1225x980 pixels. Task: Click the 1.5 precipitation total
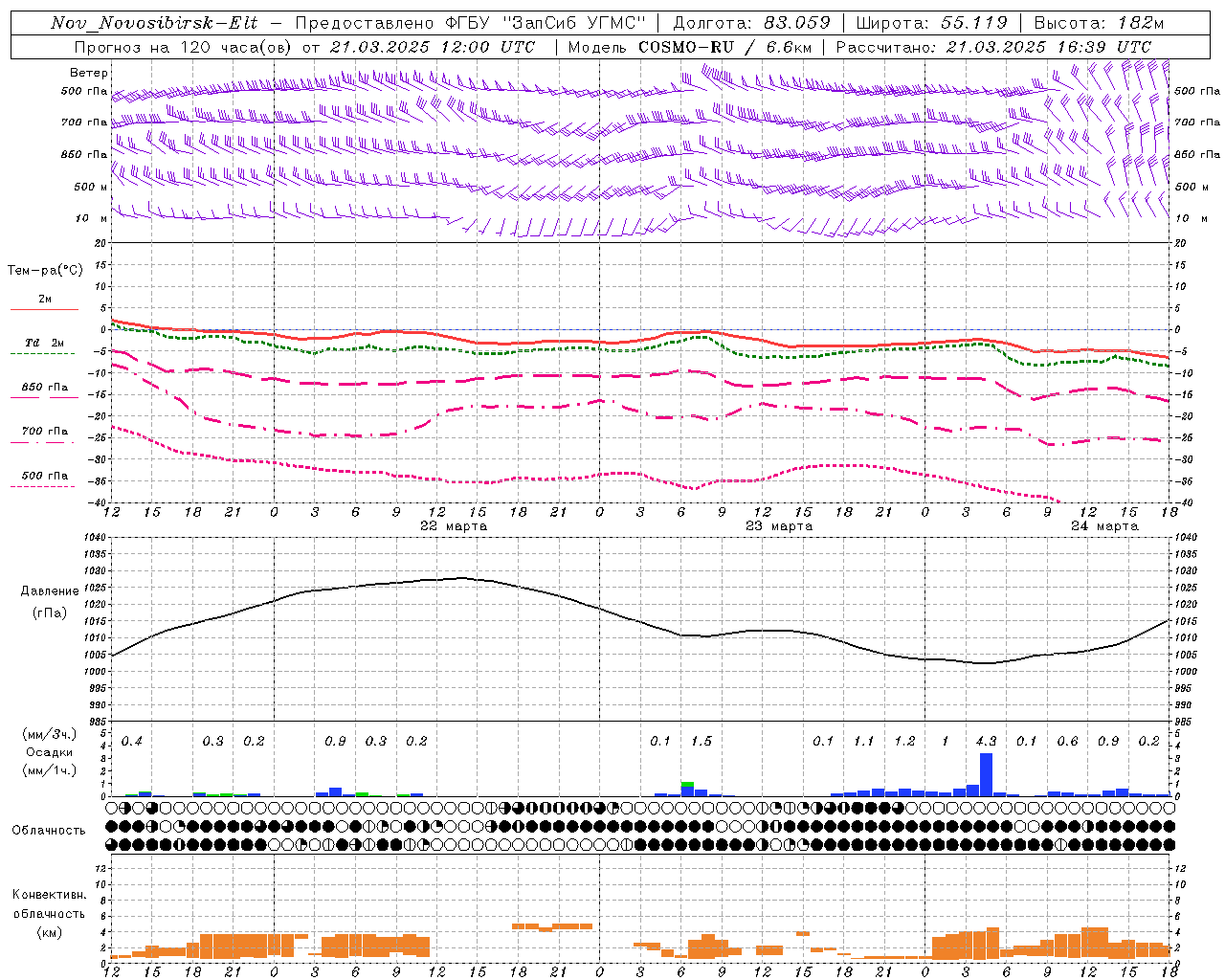pos(701,742)
